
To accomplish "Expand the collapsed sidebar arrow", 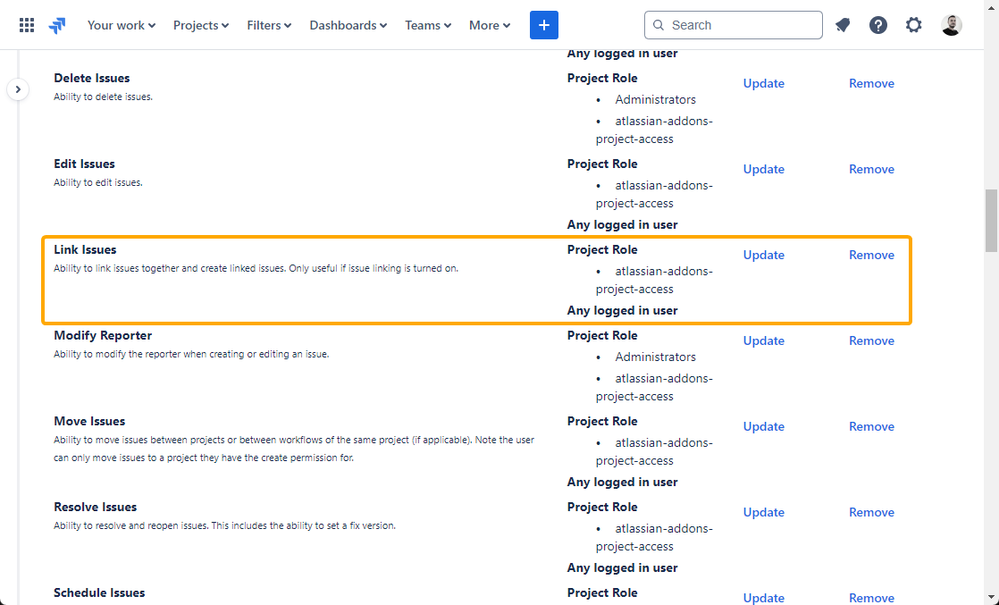I will tap(18, 89).
